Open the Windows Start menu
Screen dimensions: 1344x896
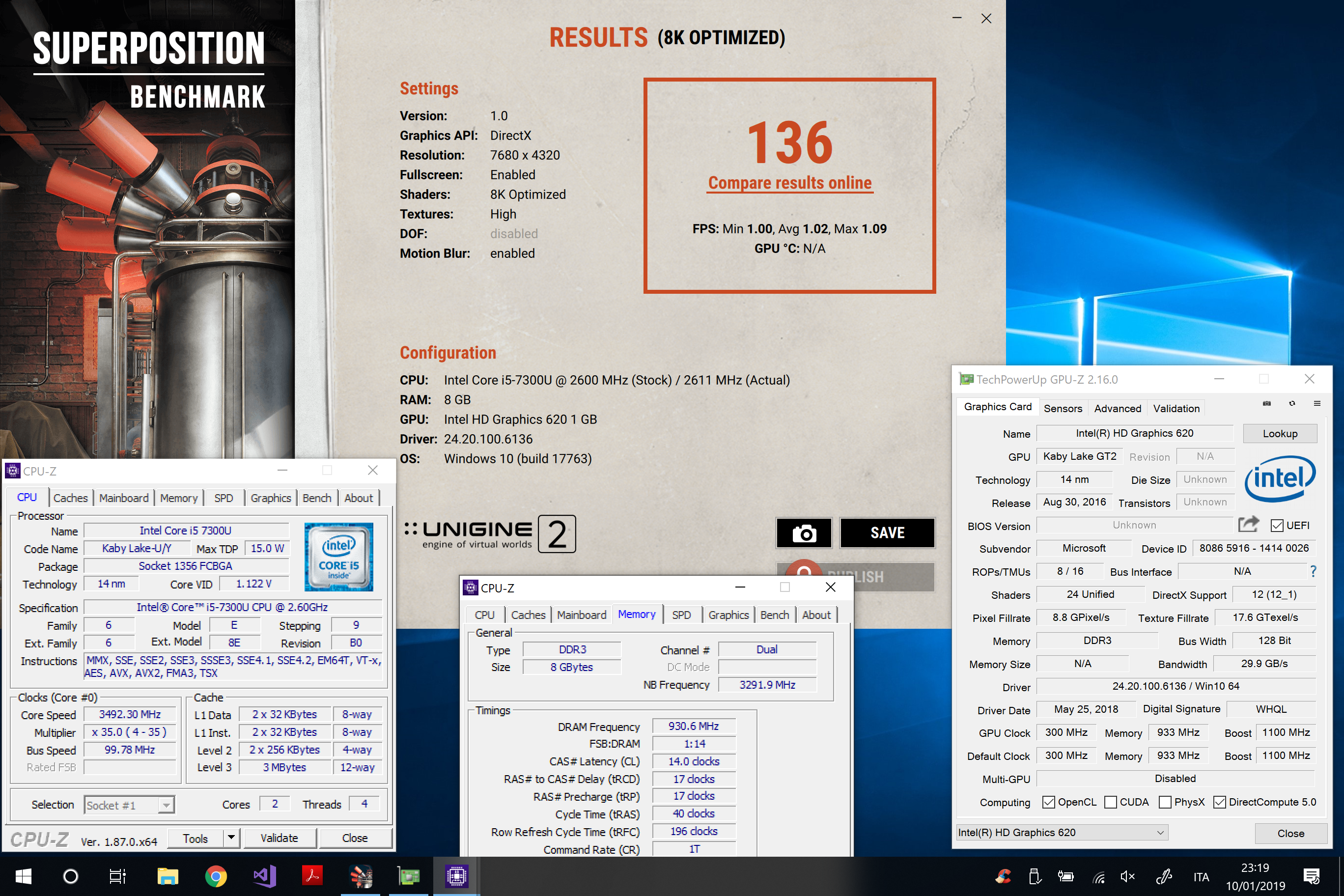[x=23, y=876]
